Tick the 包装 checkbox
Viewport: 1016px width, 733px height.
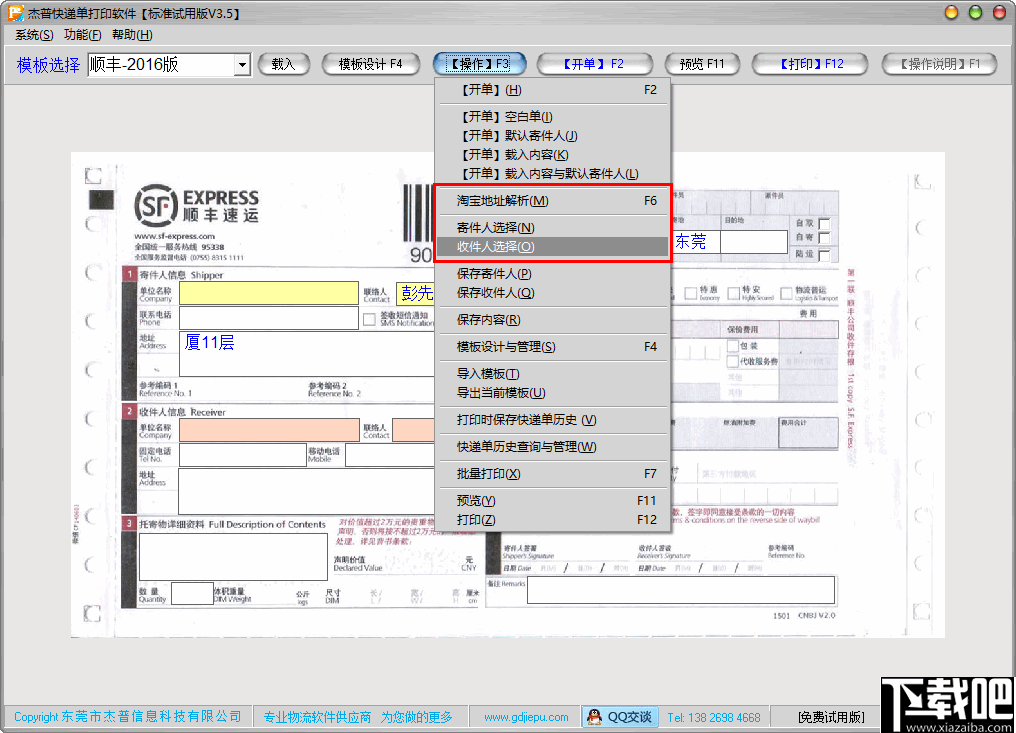tap(733, 346)
